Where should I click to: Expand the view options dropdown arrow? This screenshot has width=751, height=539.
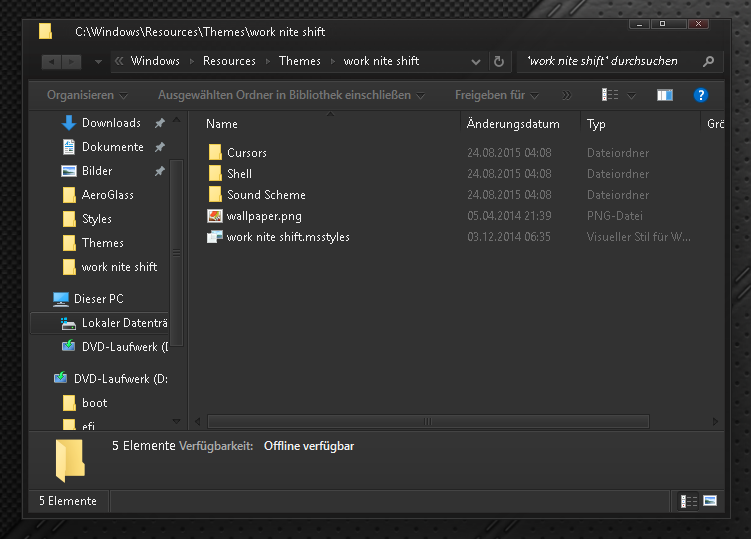632,96
